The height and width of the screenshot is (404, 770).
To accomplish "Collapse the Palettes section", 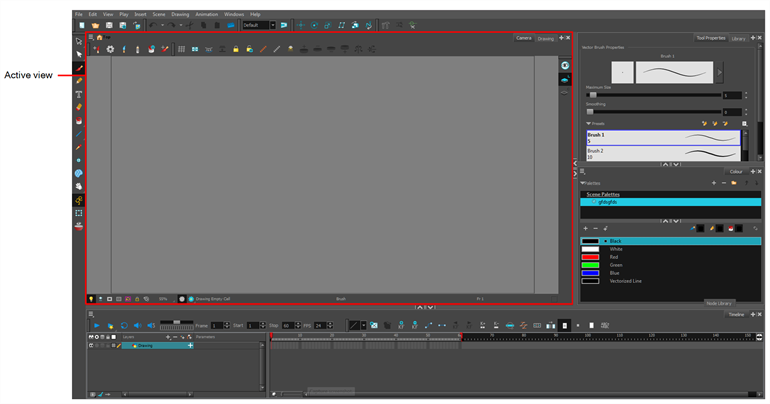I will click(x=583, y=183).
